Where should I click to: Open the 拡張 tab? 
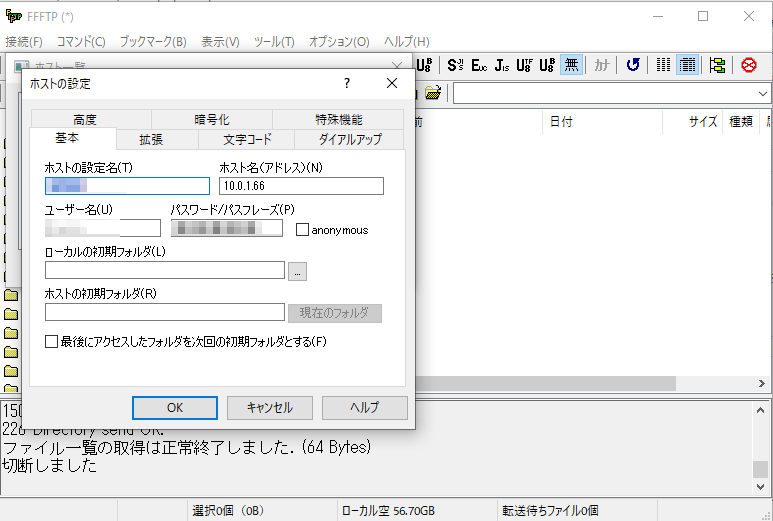[x=151, y=139]
